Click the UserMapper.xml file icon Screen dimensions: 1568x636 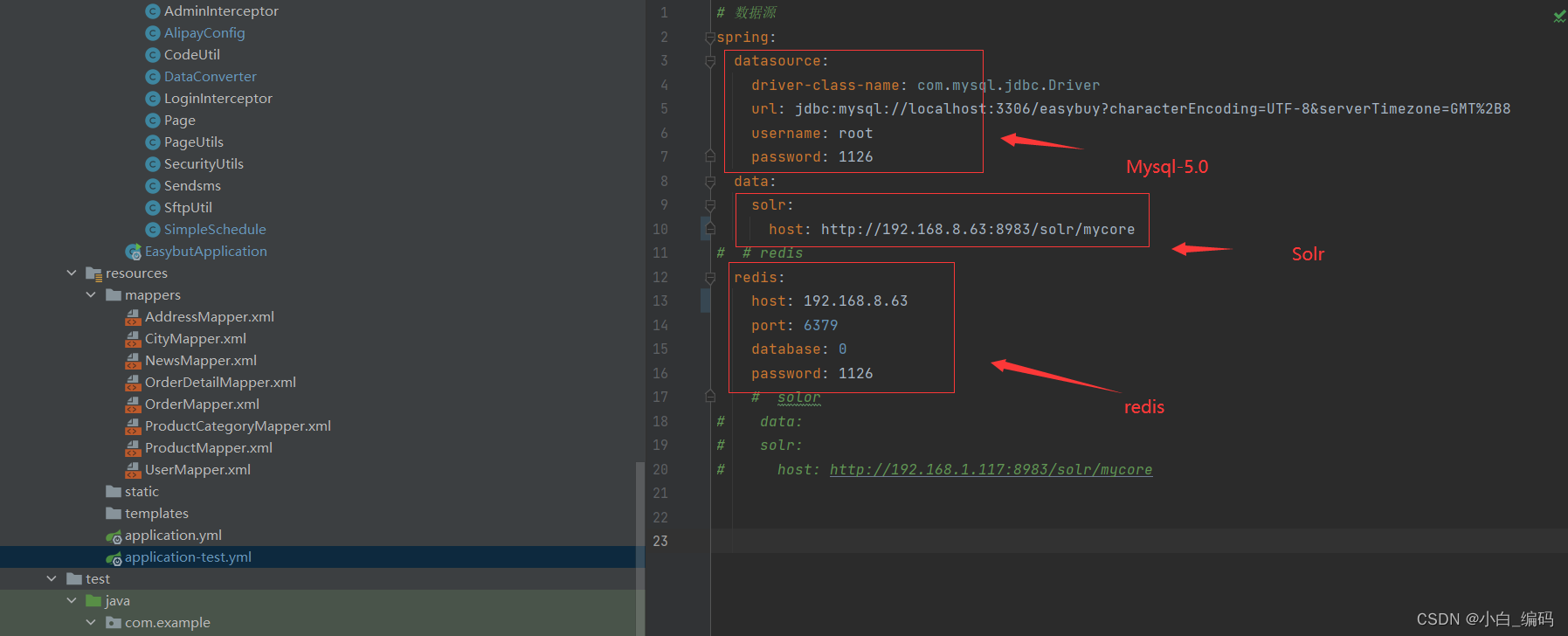133,470
